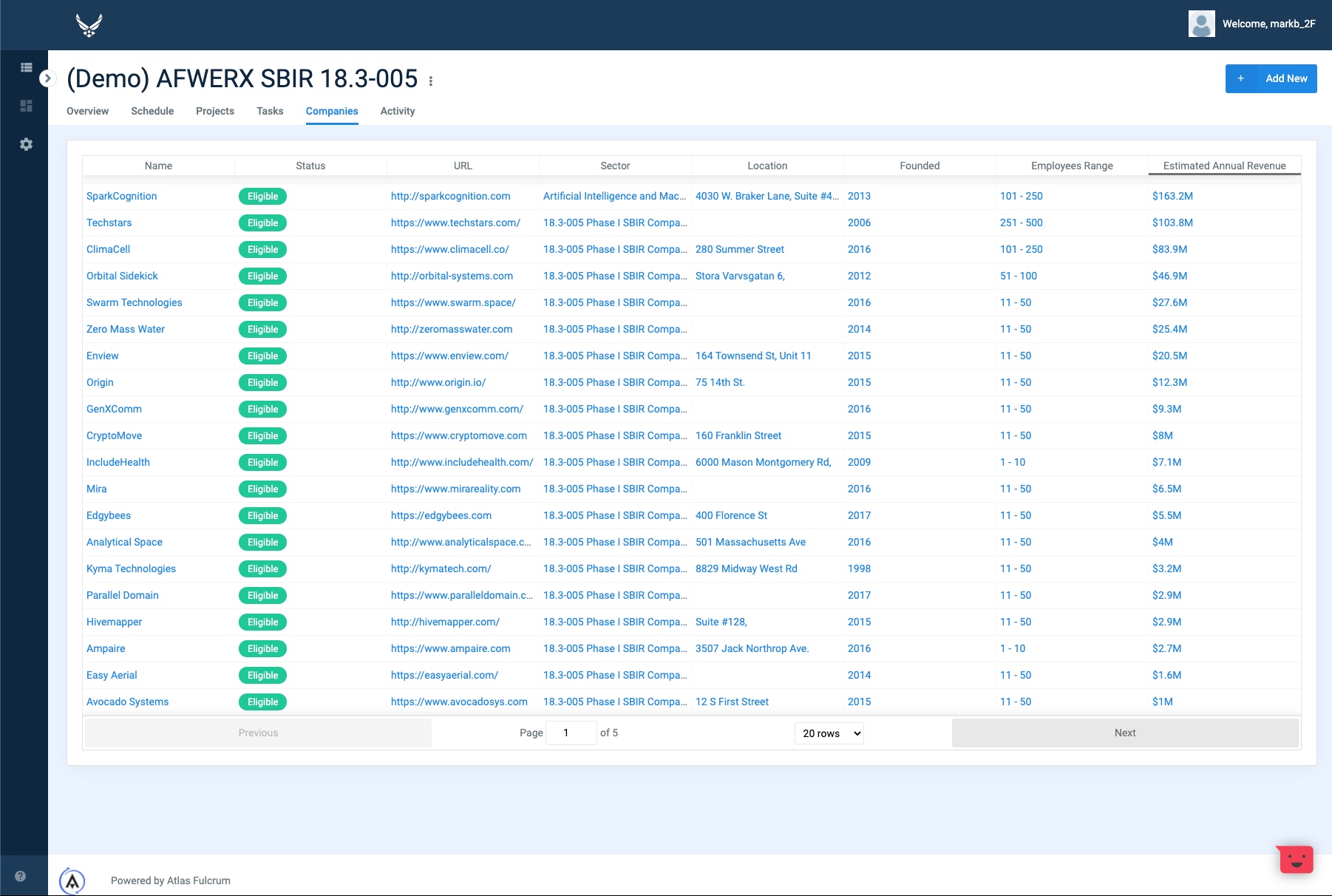1332x896 pixels.
Task: Click the page number input field
Action: pyautogui.click(x=571, y=733)
